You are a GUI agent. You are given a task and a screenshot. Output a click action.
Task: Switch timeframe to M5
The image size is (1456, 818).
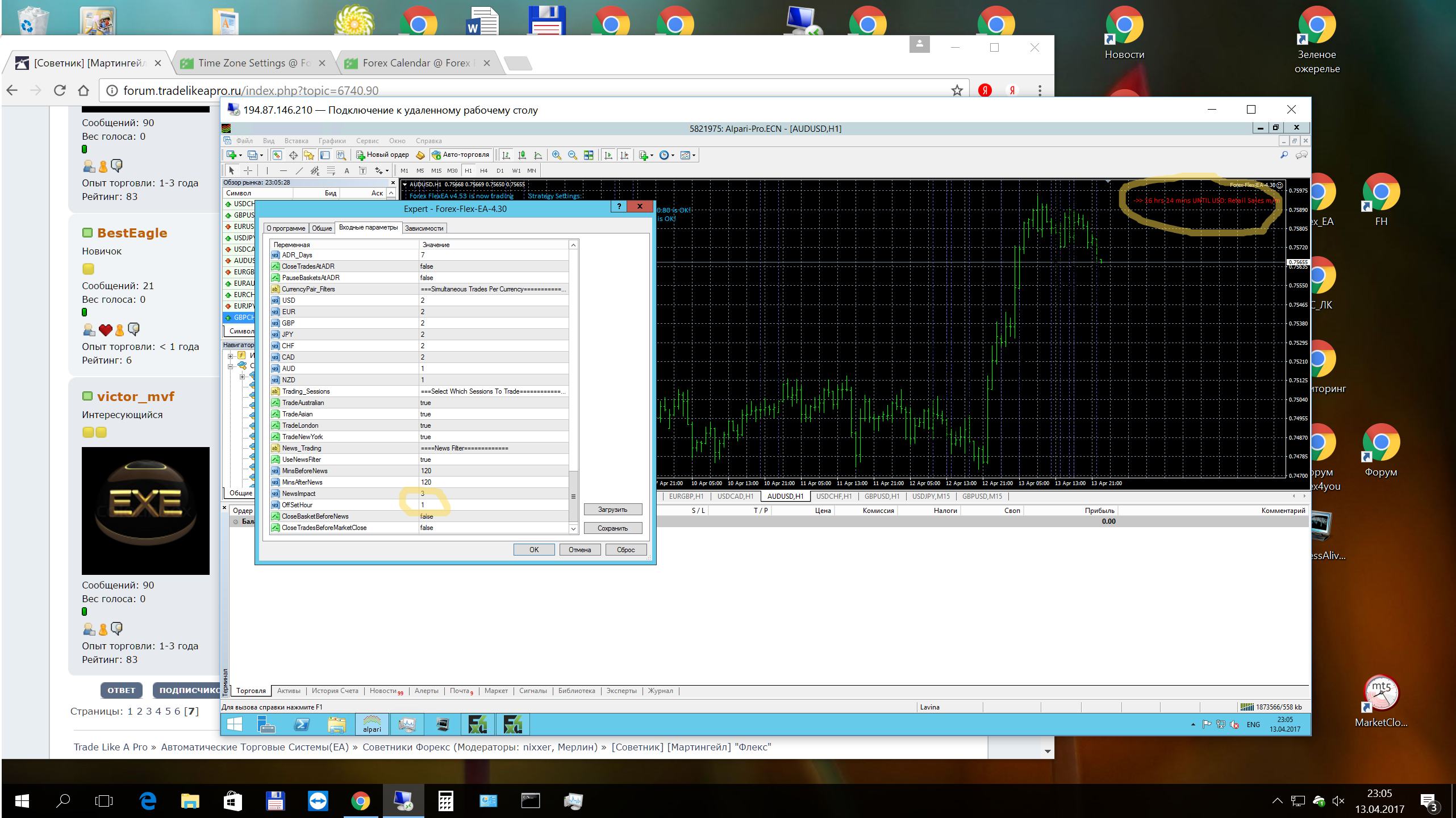(x=420, y=170)
